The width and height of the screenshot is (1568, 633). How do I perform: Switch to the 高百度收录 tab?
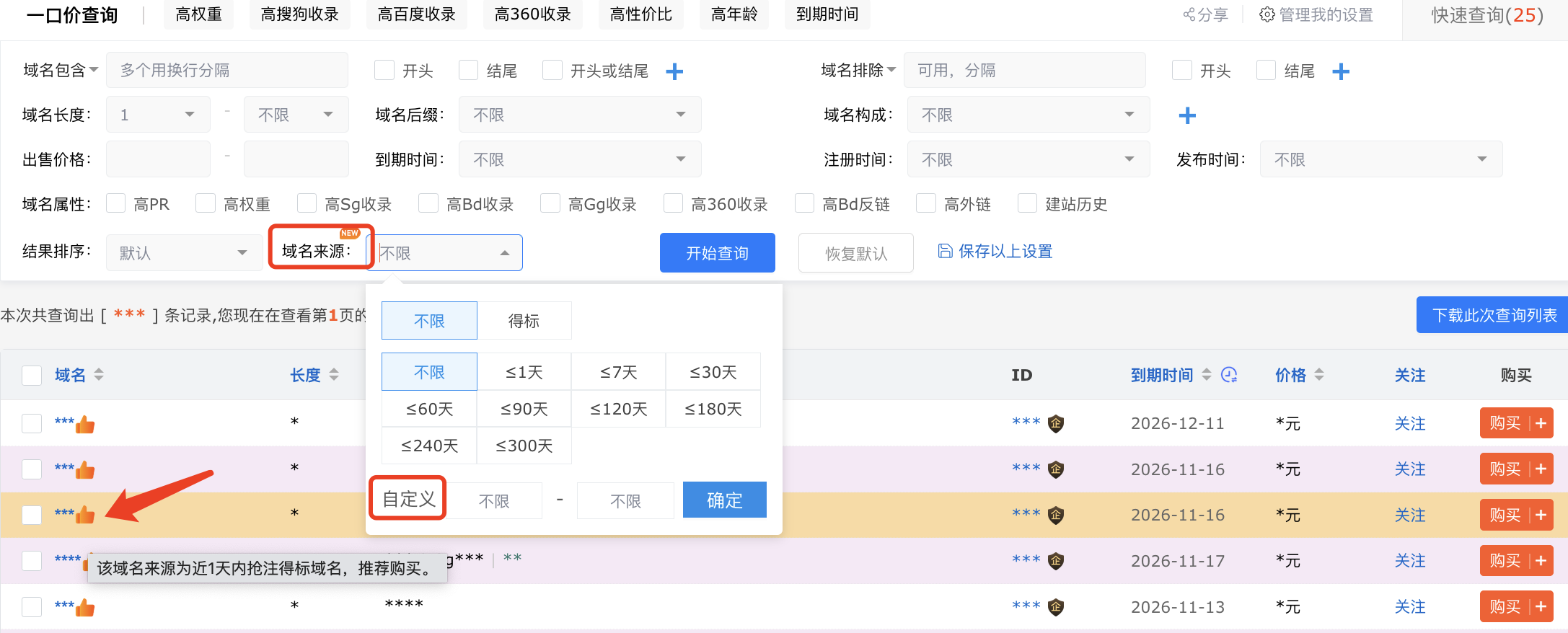(x=416, y=14)
